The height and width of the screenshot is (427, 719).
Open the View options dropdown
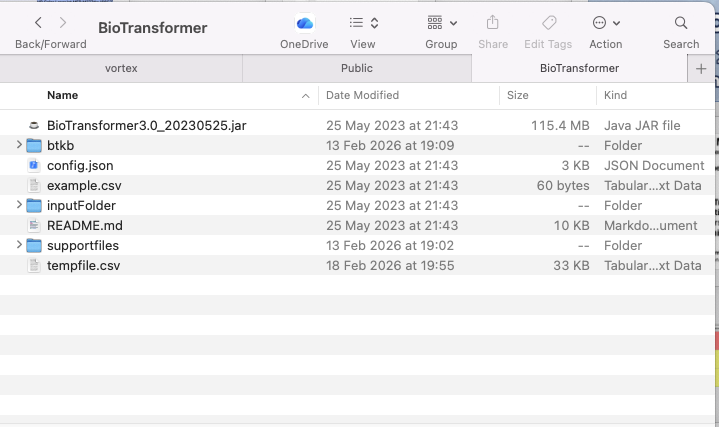pyautogui.click(x=363, y=23)
